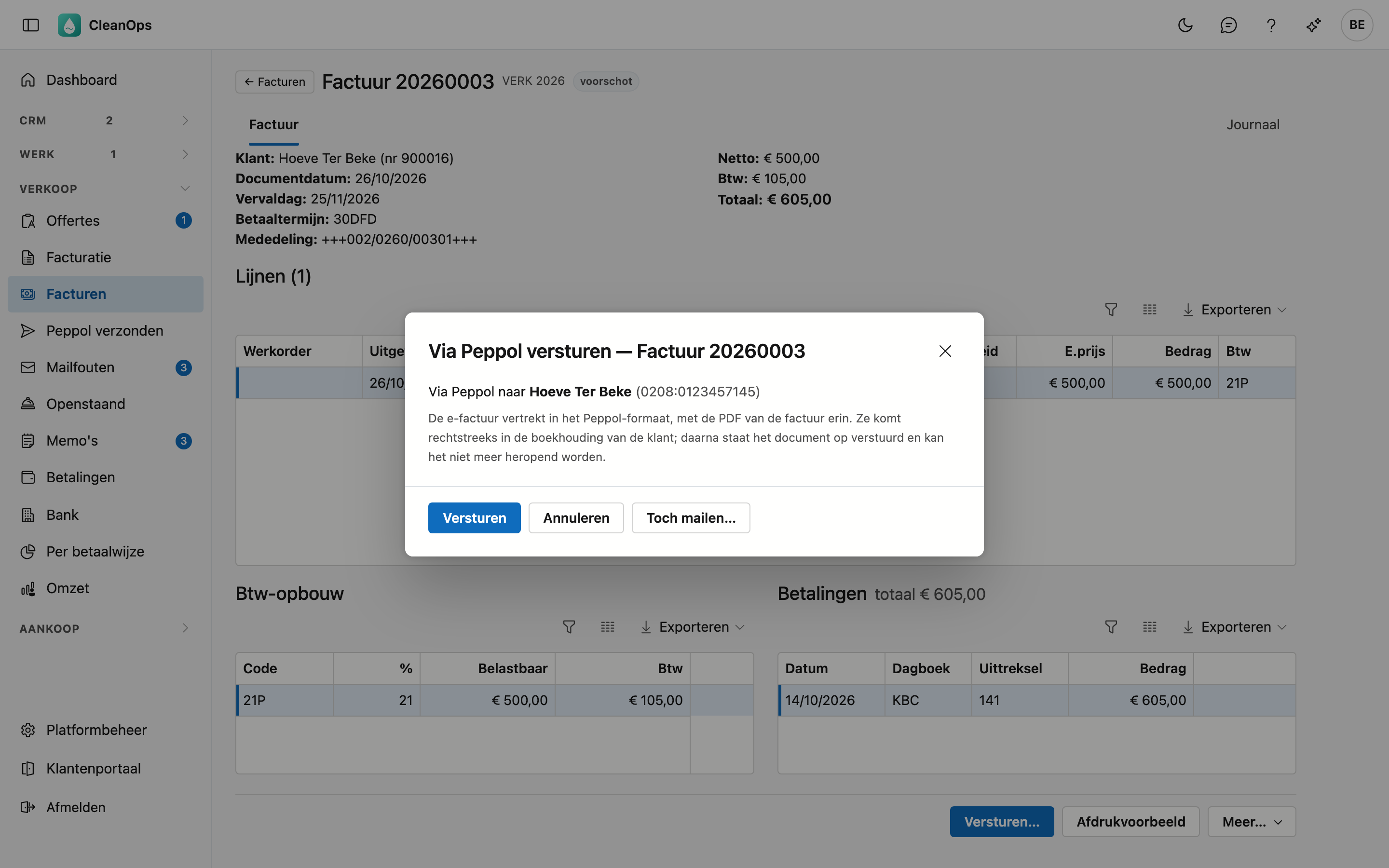Open Memo's in the sidebar

click(106, 441)
